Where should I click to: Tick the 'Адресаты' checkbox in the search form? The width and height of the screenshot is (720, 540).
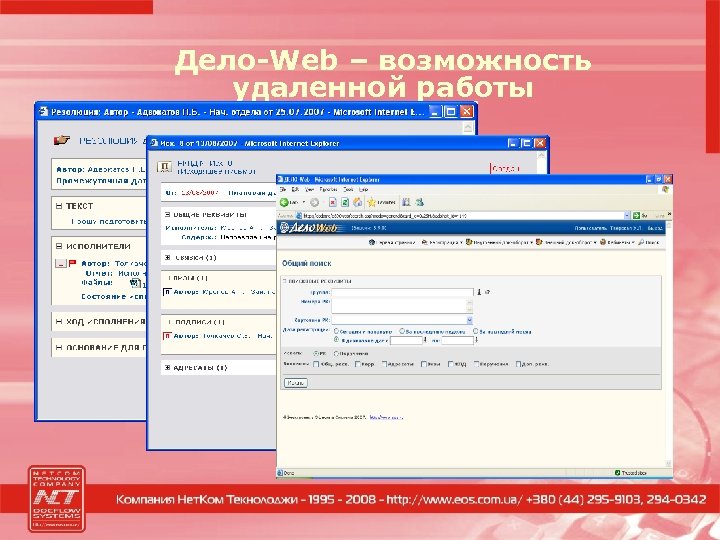384,364
